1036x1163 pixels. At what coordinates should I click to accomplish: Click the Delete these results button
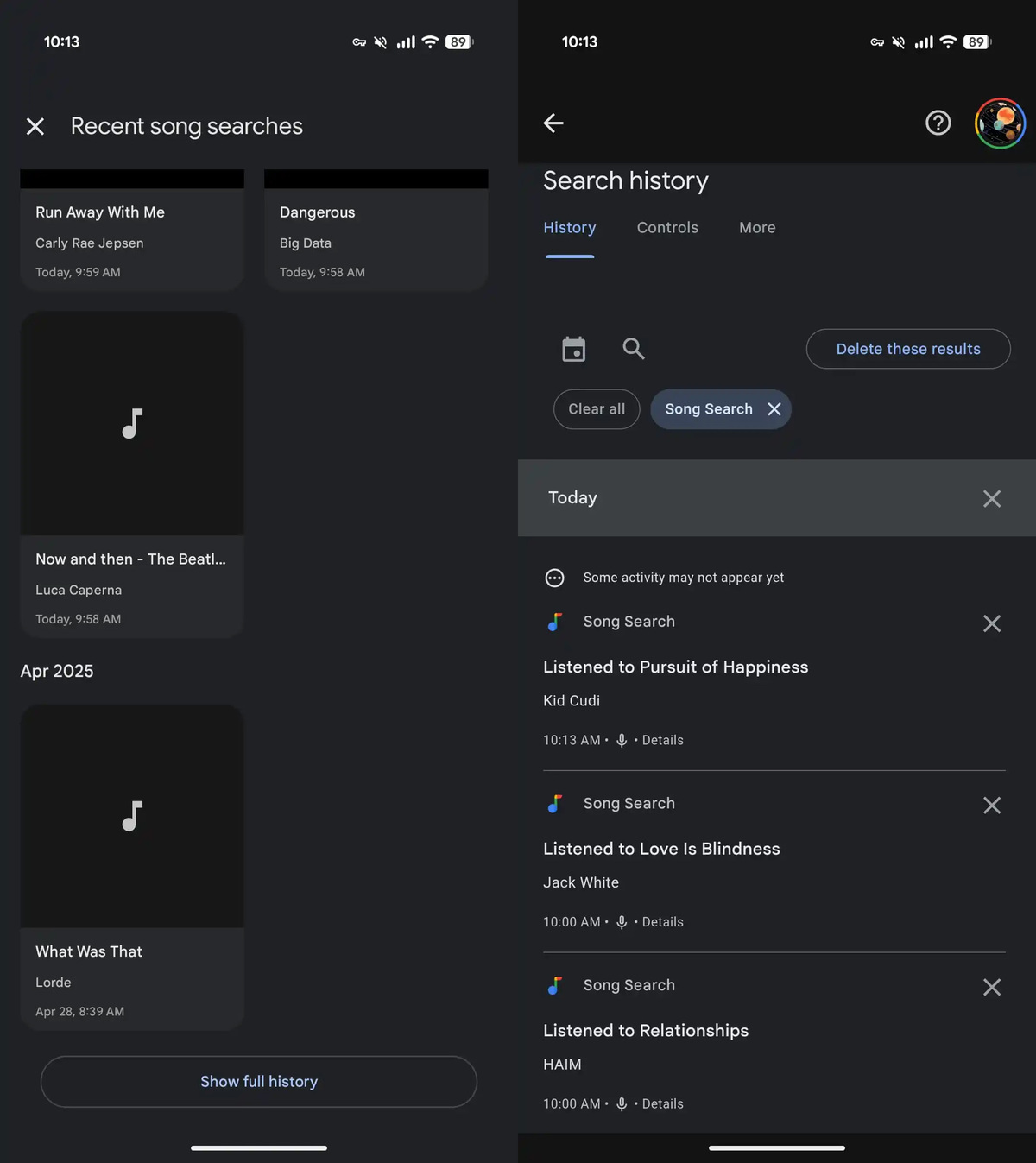pyautogui.click(x=908, y=349)
